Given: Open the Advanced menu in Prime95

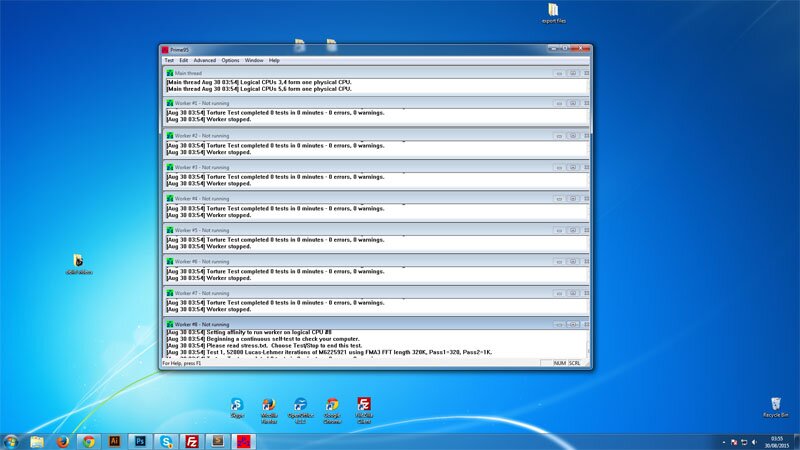Looking at the screenshot, I should 205,60.
